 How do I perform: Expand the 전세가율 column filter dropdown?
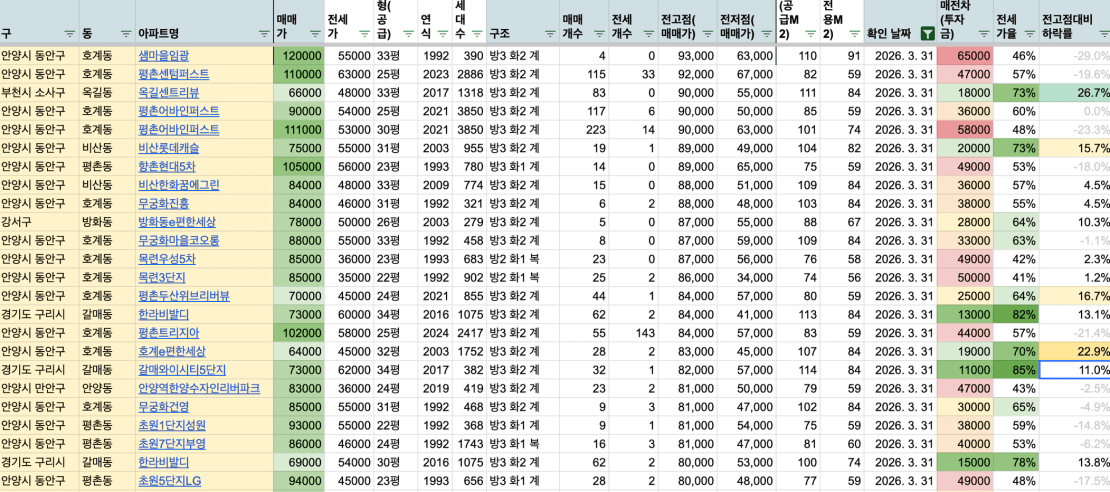click(1027, 33)
